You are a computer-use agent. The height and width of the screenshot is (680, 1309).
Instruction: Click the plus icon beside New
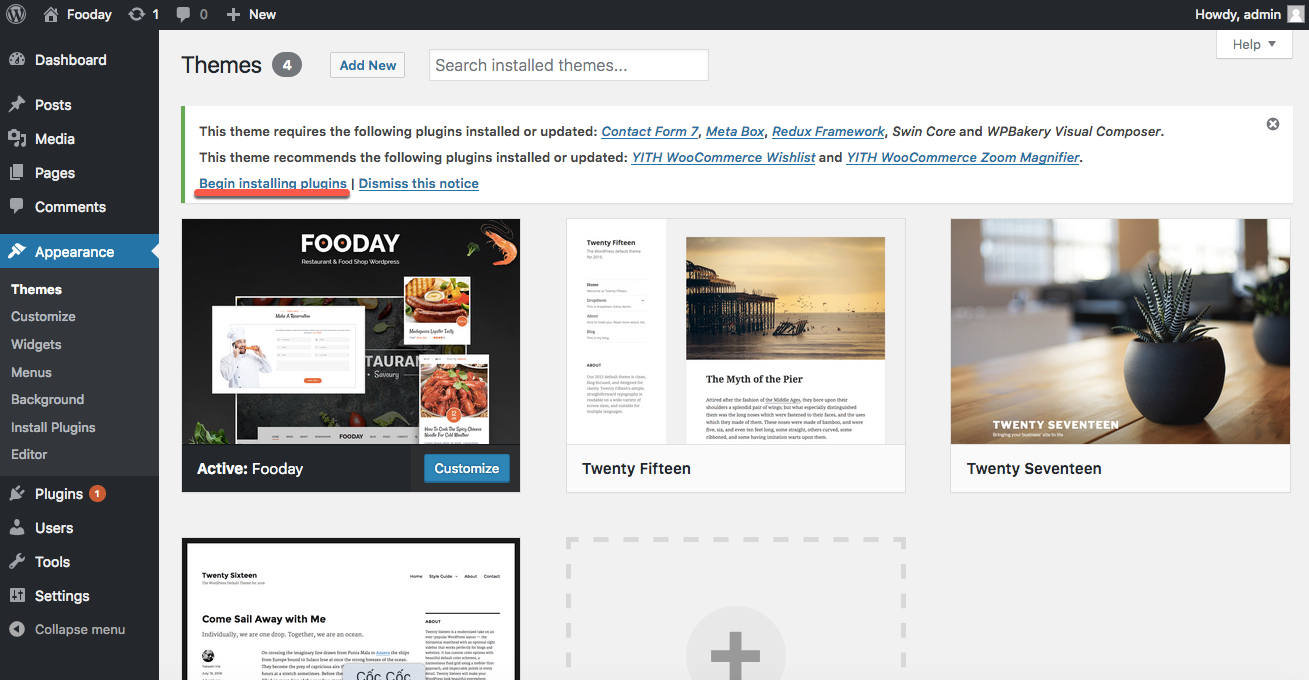(x=233, y=14)
